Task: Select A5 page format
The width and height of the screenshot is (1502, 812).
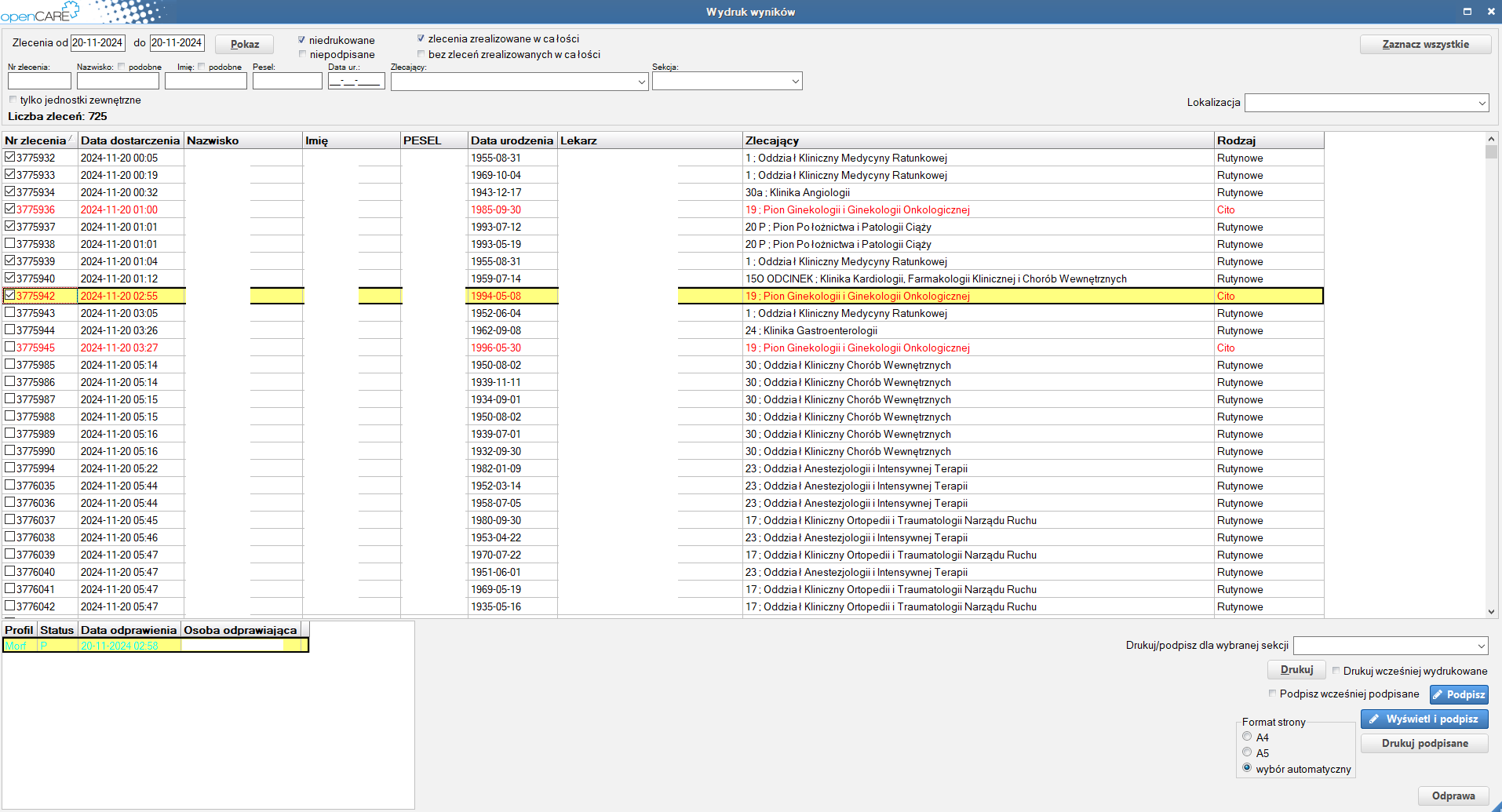Action: pos(1247,752)
